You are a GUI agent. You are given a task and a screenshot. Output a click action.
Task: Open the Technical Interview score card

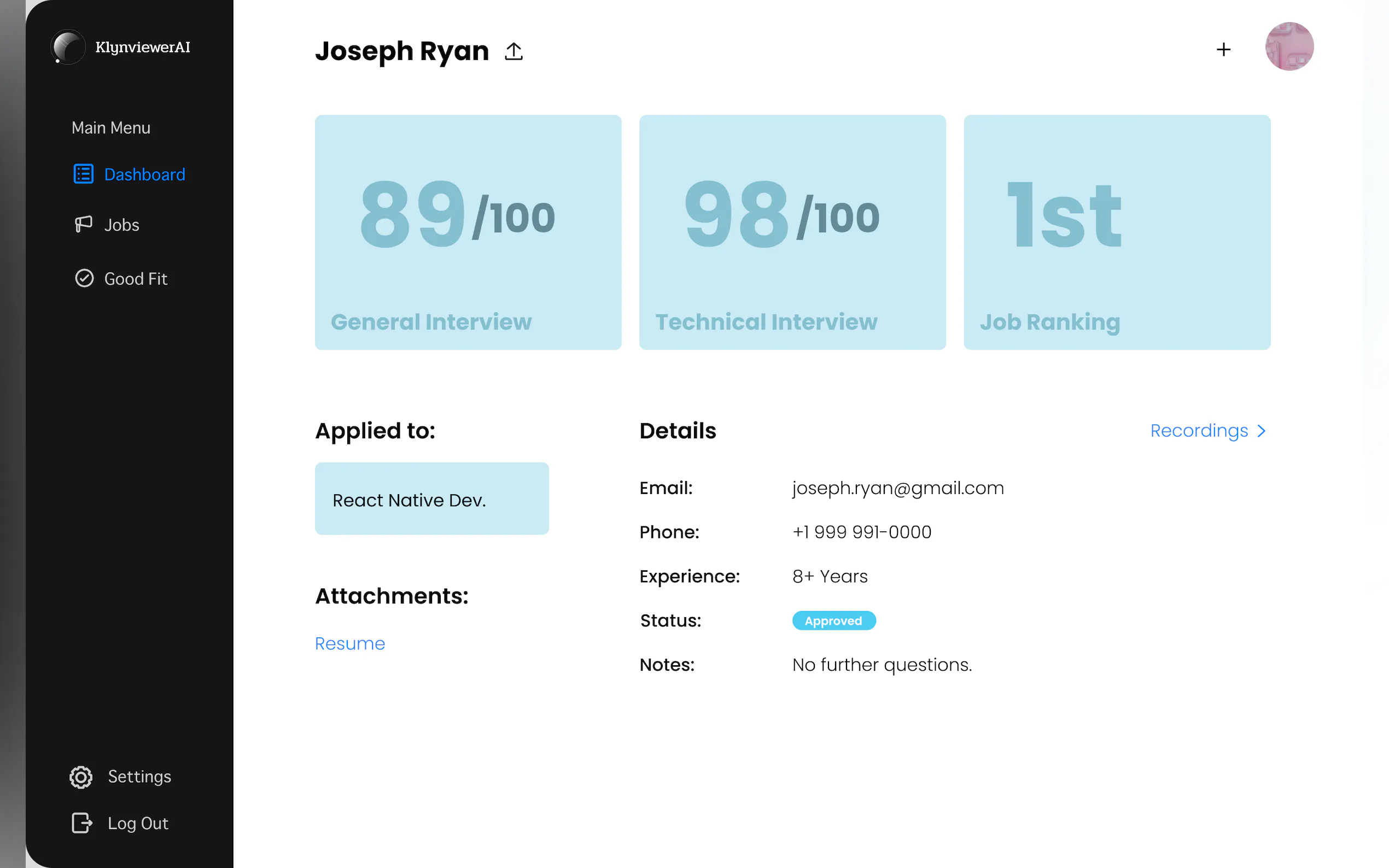pos(792,232)
